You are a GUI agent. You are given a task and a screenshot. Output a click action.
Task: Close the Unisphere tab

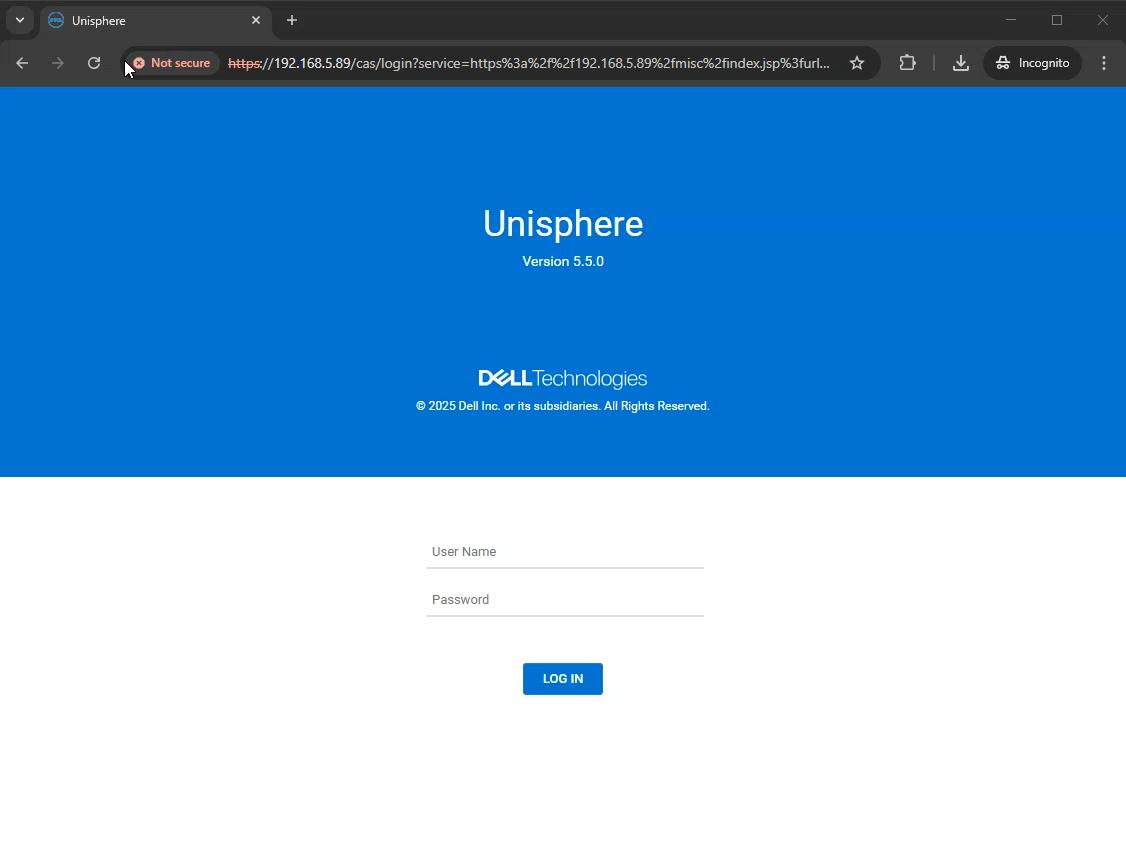(256, 20)
